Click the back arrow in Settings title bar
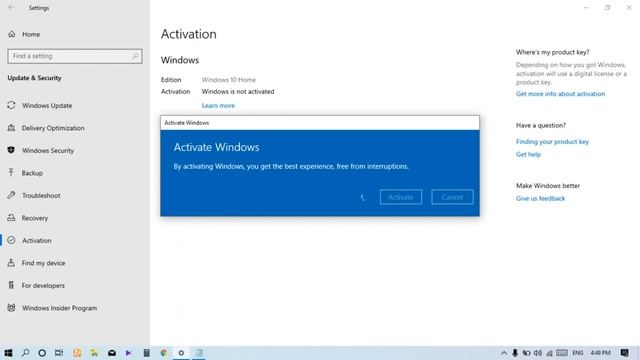The image size is (640, 360). pyautogui.click(x=11, y=7)
